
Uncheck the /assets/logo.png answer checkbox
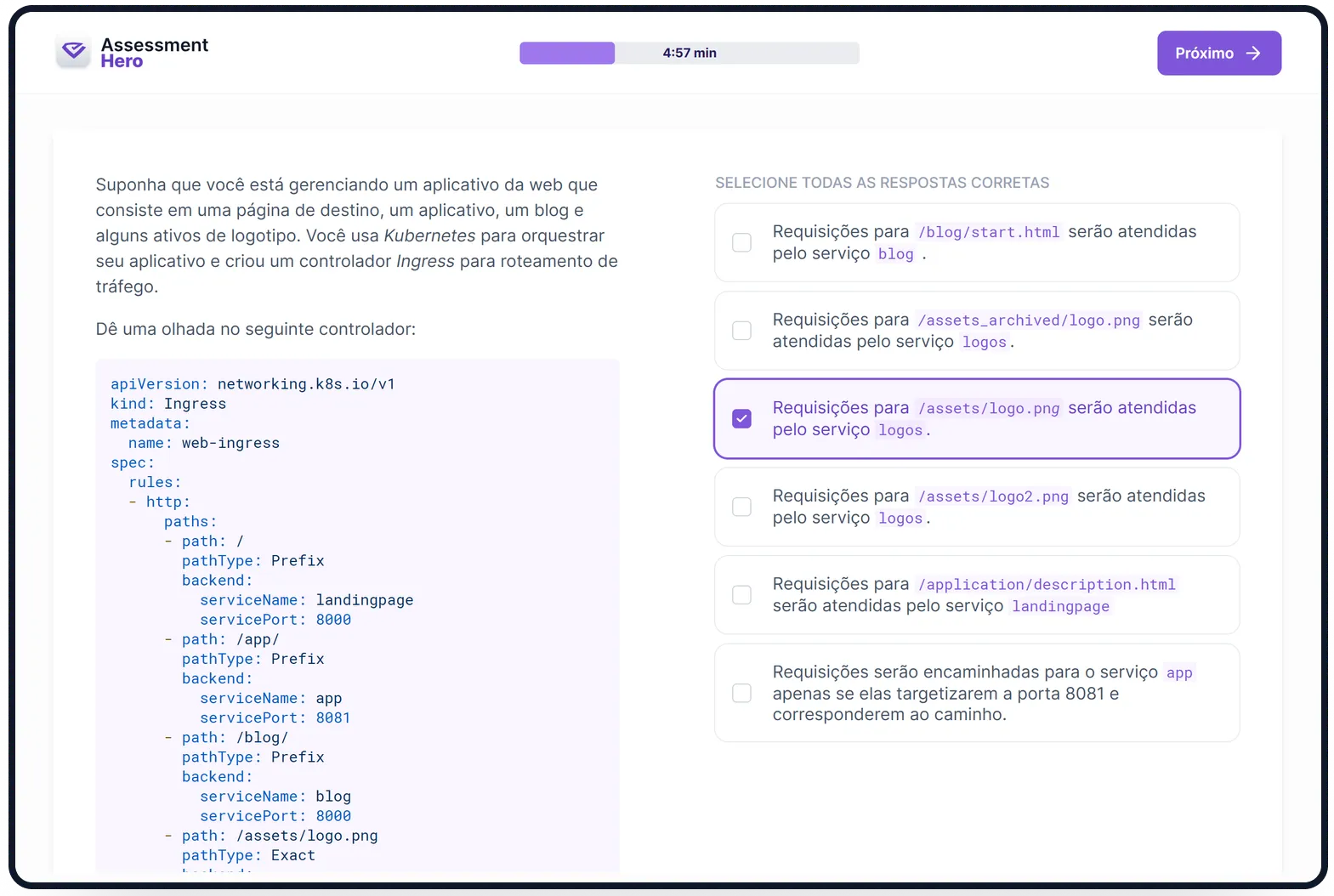point(742,418)
